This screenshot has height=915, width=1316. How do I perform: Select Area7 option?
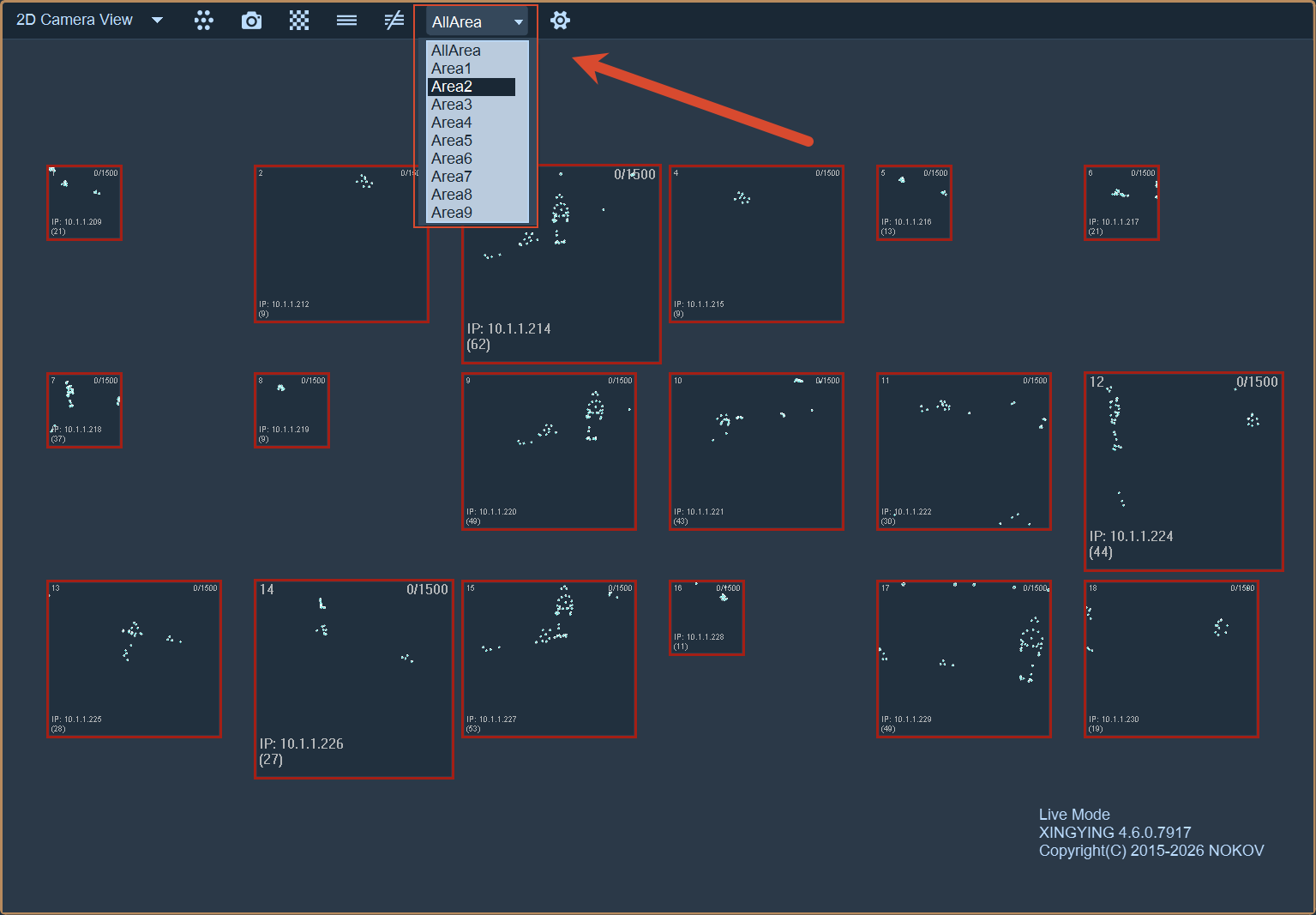[x=472, y=177]
